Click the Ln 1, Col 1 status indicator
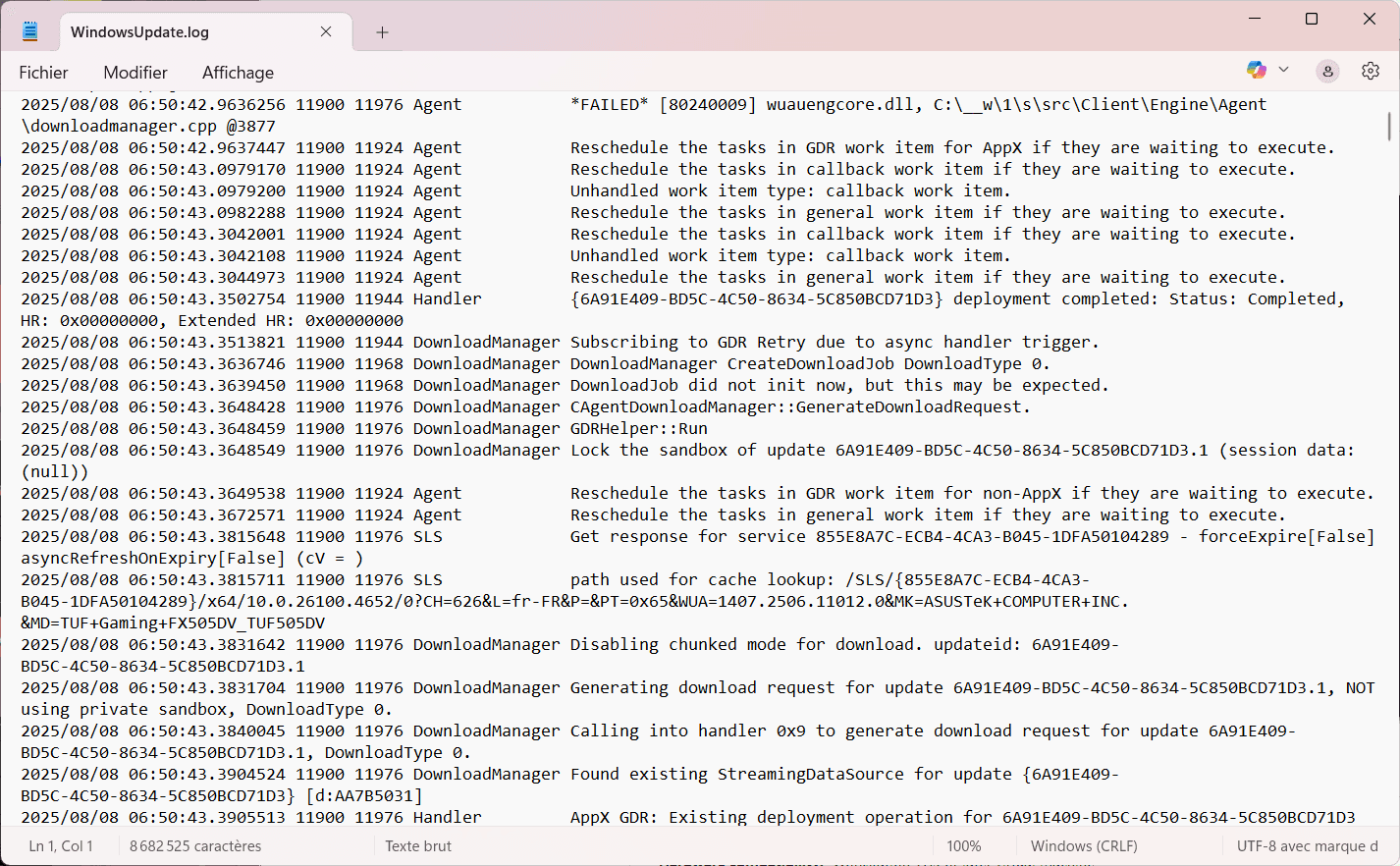 (x=61, y=846)
